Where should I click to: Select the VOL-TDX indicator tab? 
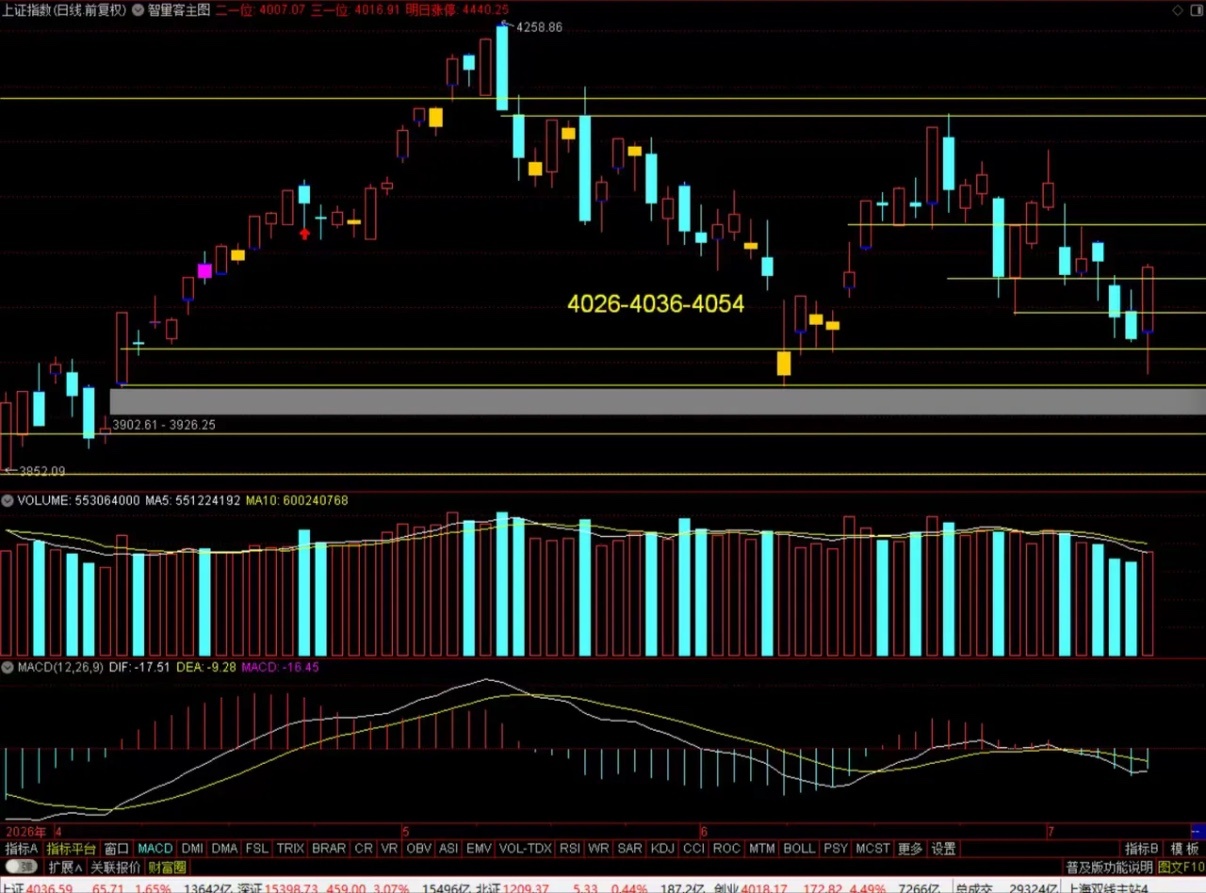(525, 848)
